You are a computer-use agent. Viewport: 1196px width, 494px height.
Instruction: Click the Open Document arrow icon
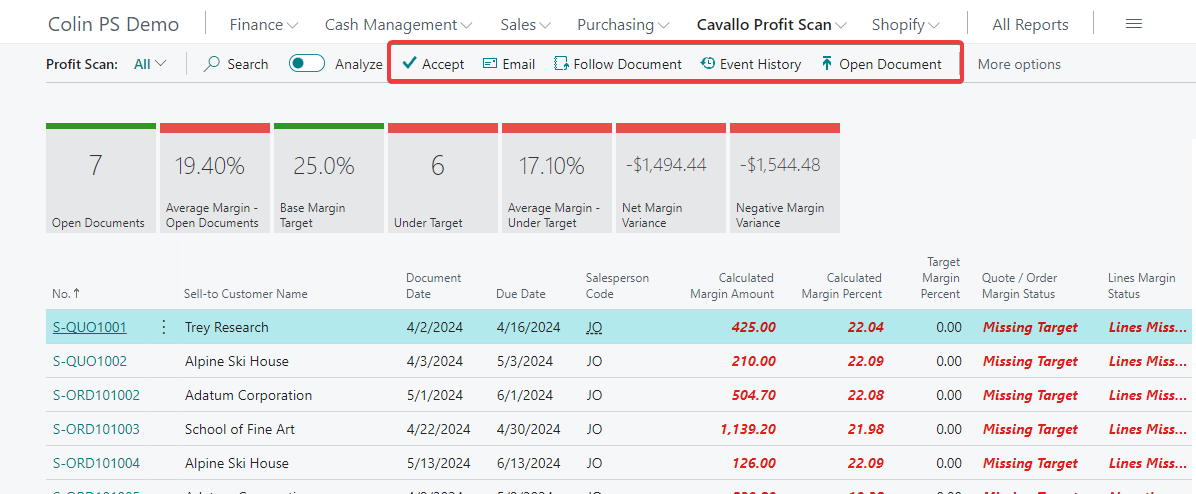point(826,64)
